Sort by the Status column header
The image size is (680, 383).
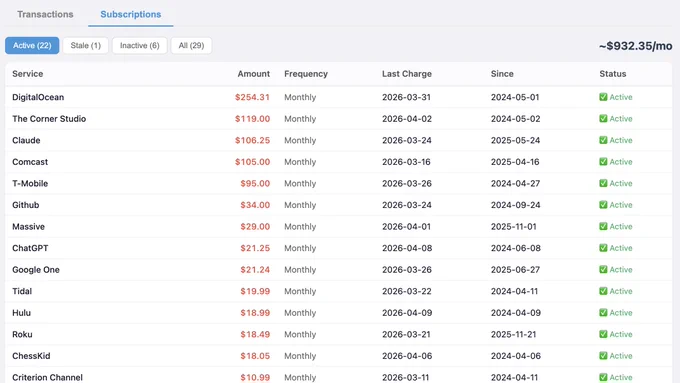click(x=613, y=74)
